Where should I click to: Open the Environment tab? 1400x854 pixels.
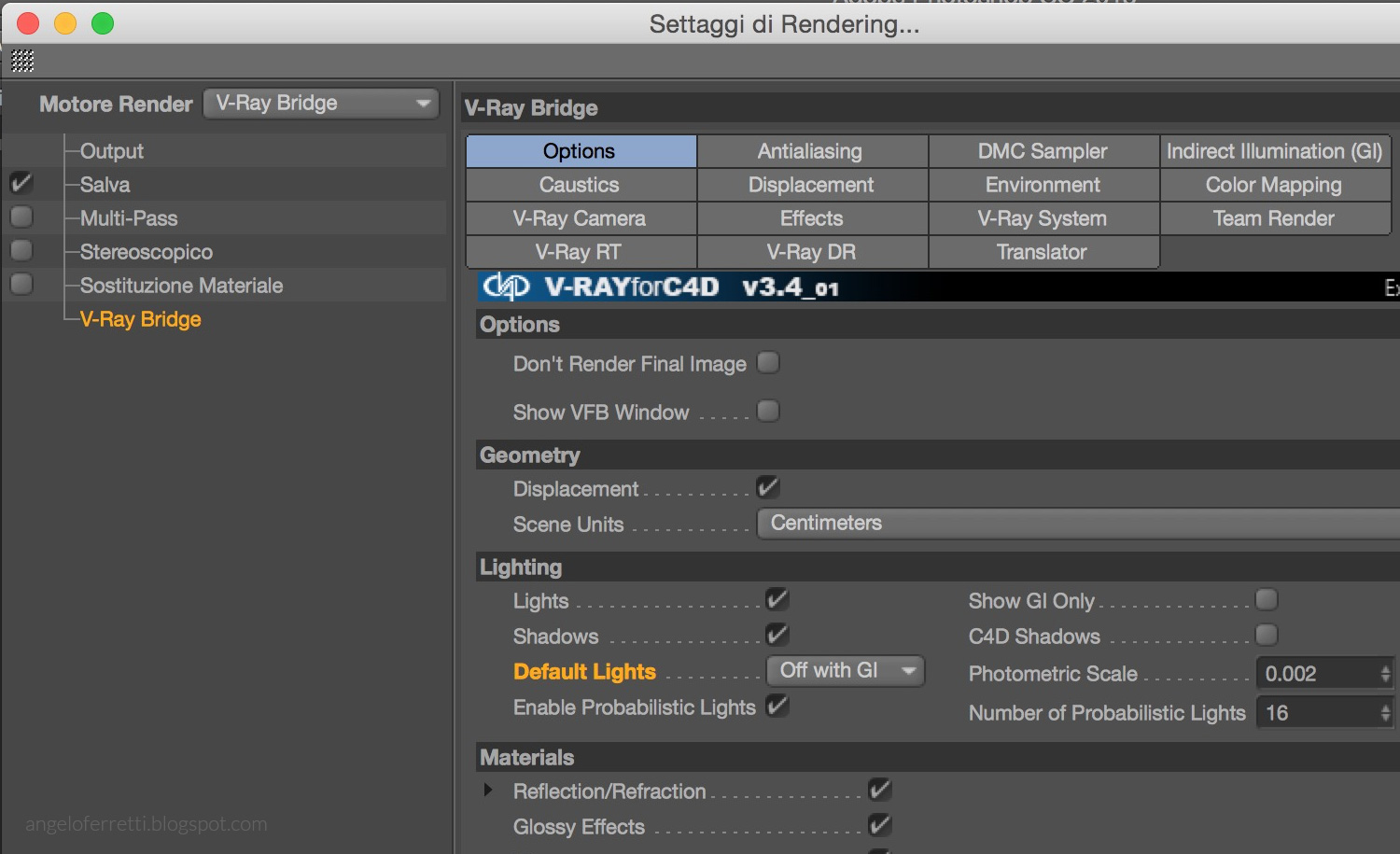tap(1043, 185)
